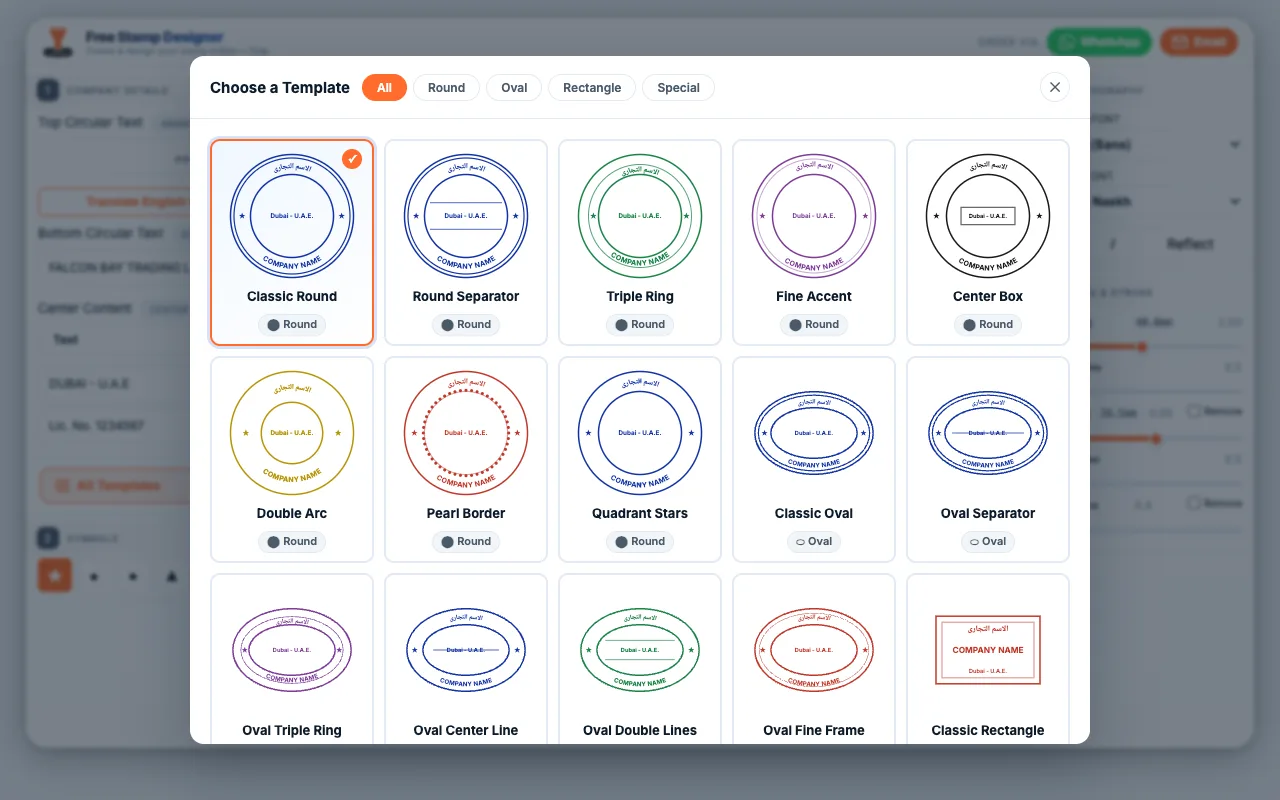This screenshot has width=1280, height=800.
Task: Choose the Classic Oval template
Action: pos(814,459)
